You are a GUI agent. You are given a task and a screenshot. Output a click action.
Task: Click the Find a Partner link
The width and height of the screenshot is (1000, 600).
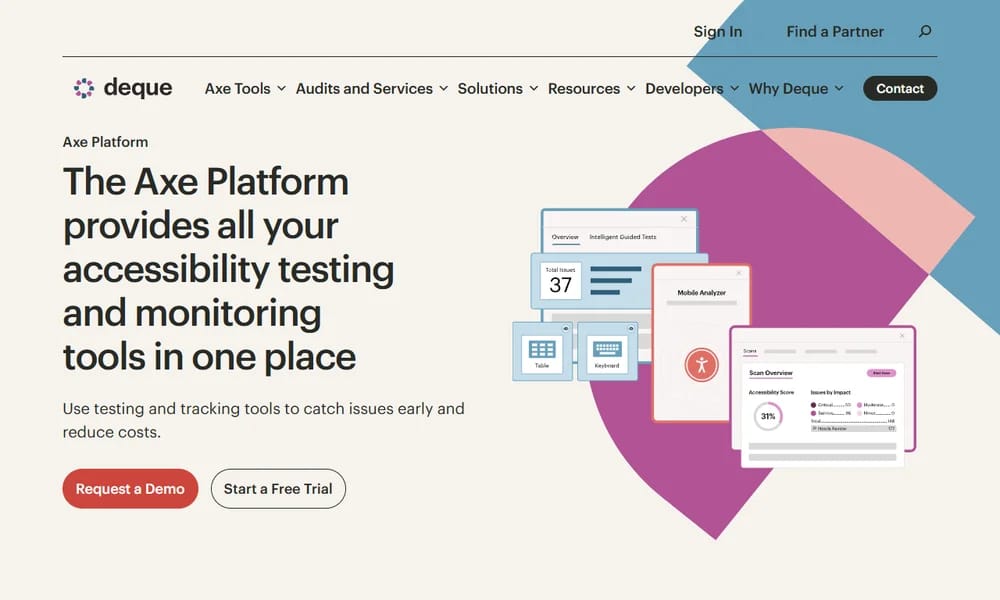click(x=835, y=31)
